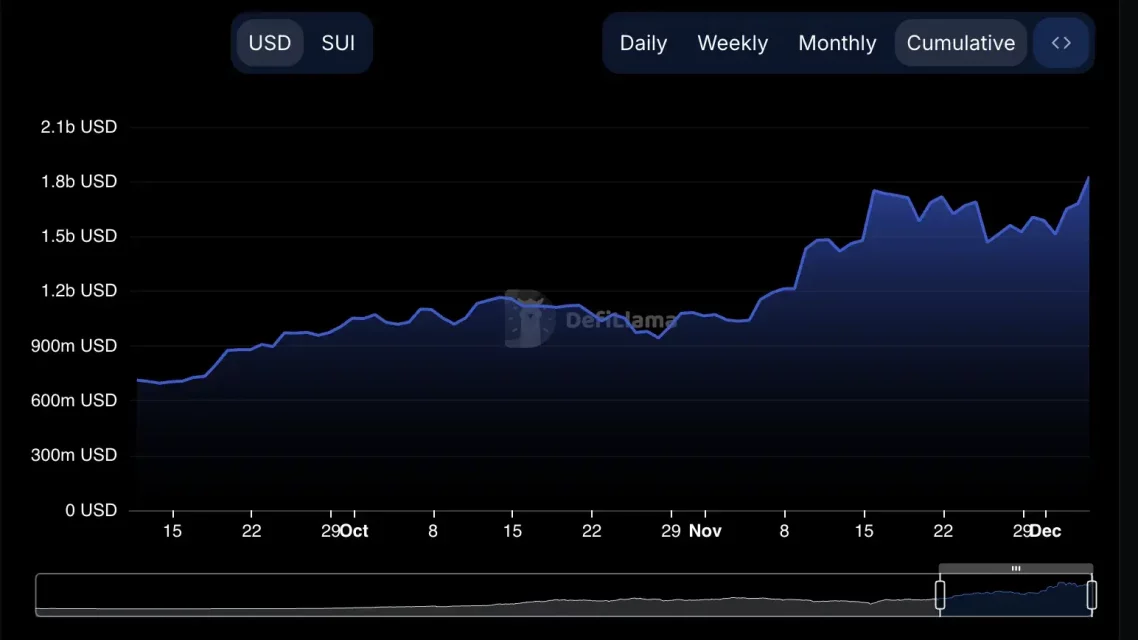Click the right range-selector handle
The height and width of the screenshot is (640, 1138).
pyautogui.click(x=1090, y=592)
